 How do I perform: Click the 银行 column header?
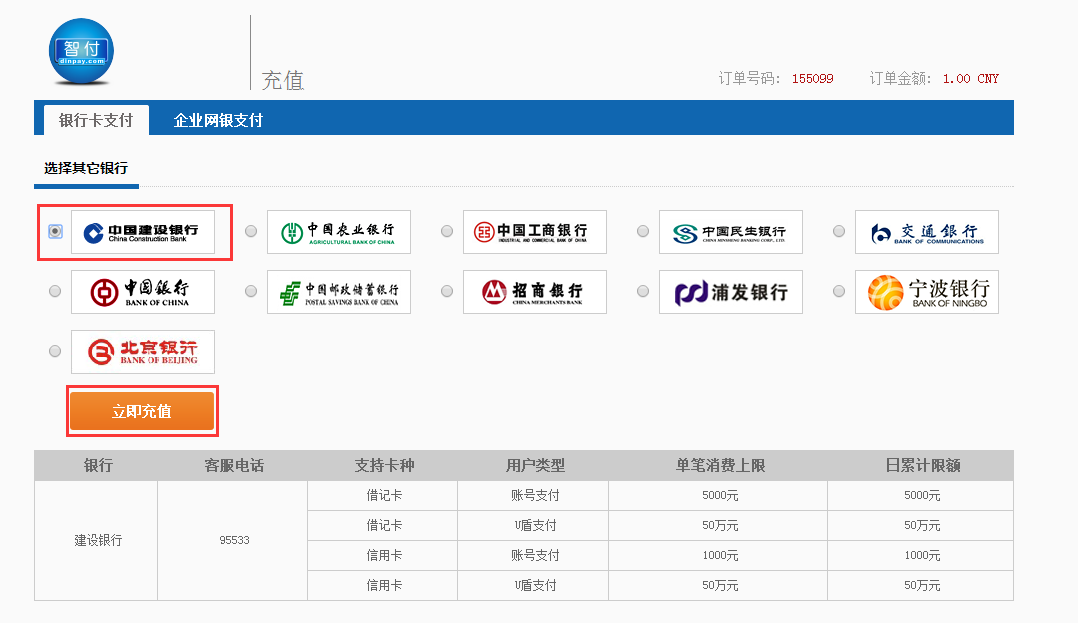click(98, 466)
